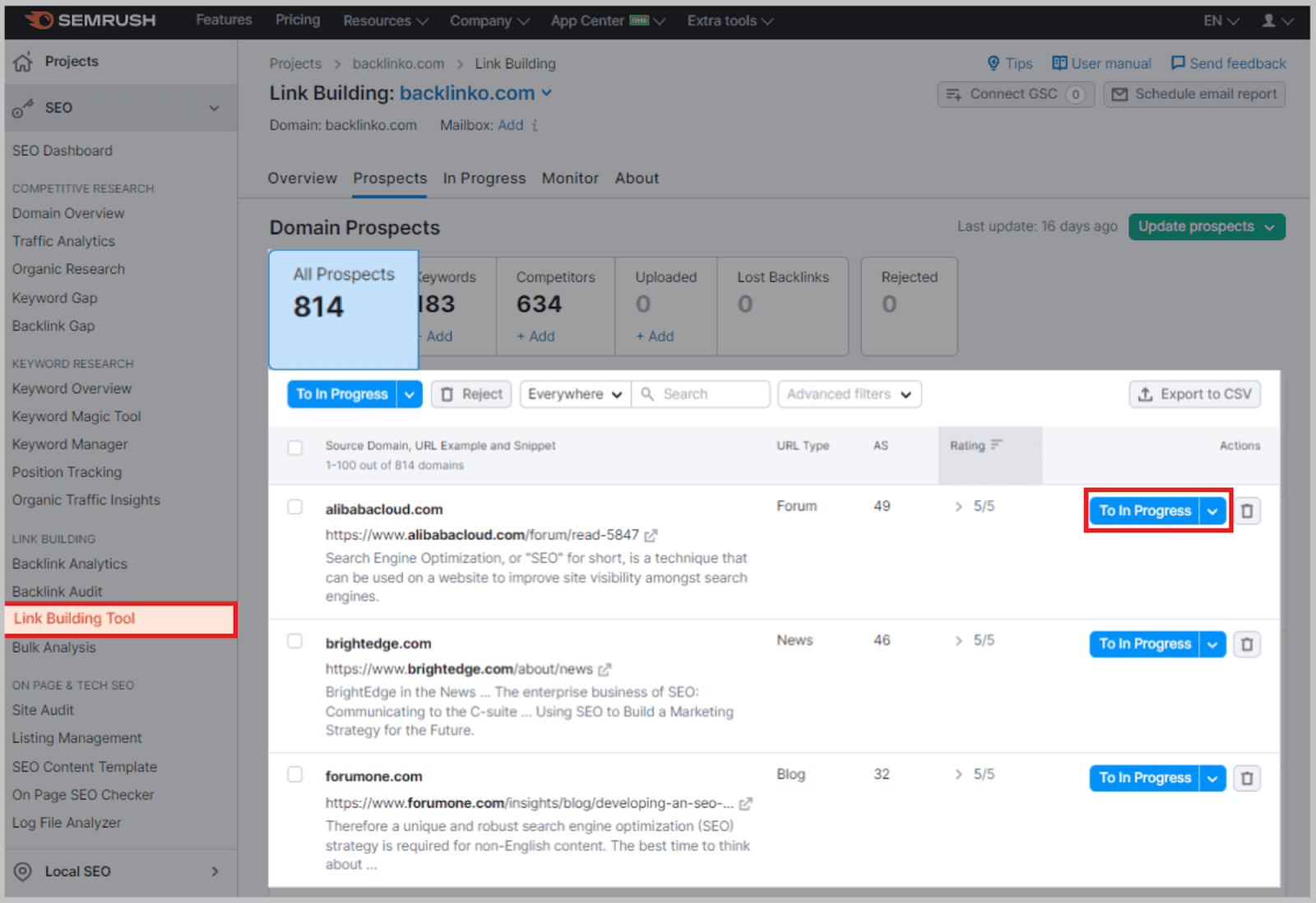Screen dimensions: 1316x903
Task: Click the Local SEO pin icon
Action: (23, 872)
